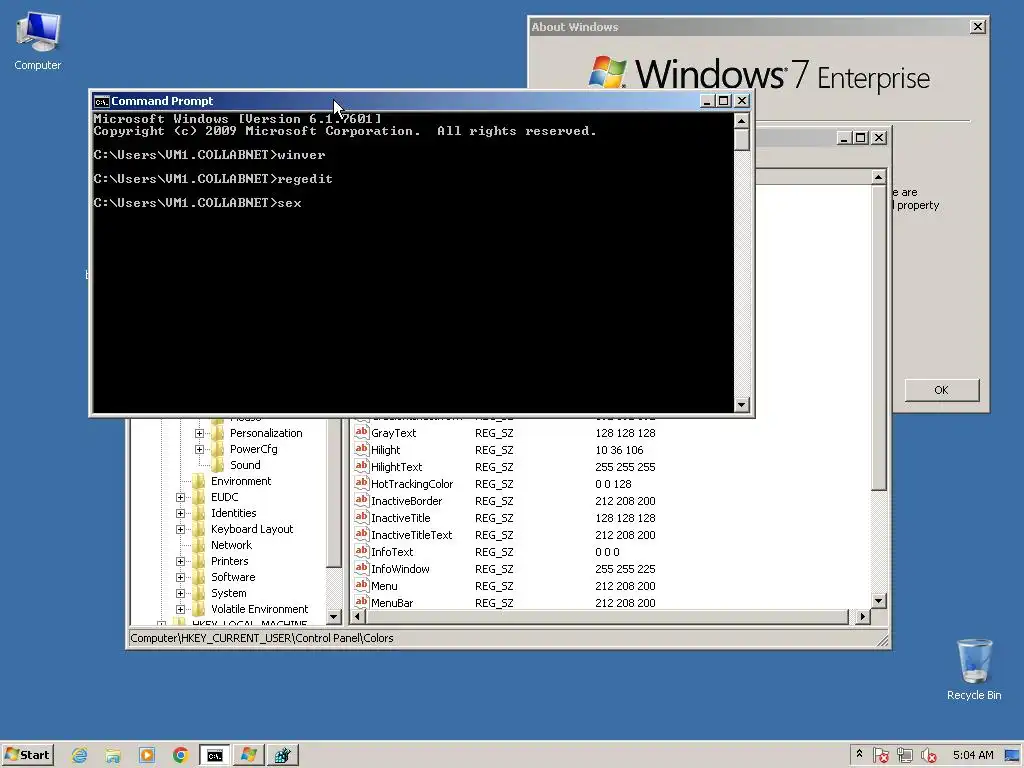Maximize the Command Prompt window
The image size is (1024, 768).
tap(724, 101)
